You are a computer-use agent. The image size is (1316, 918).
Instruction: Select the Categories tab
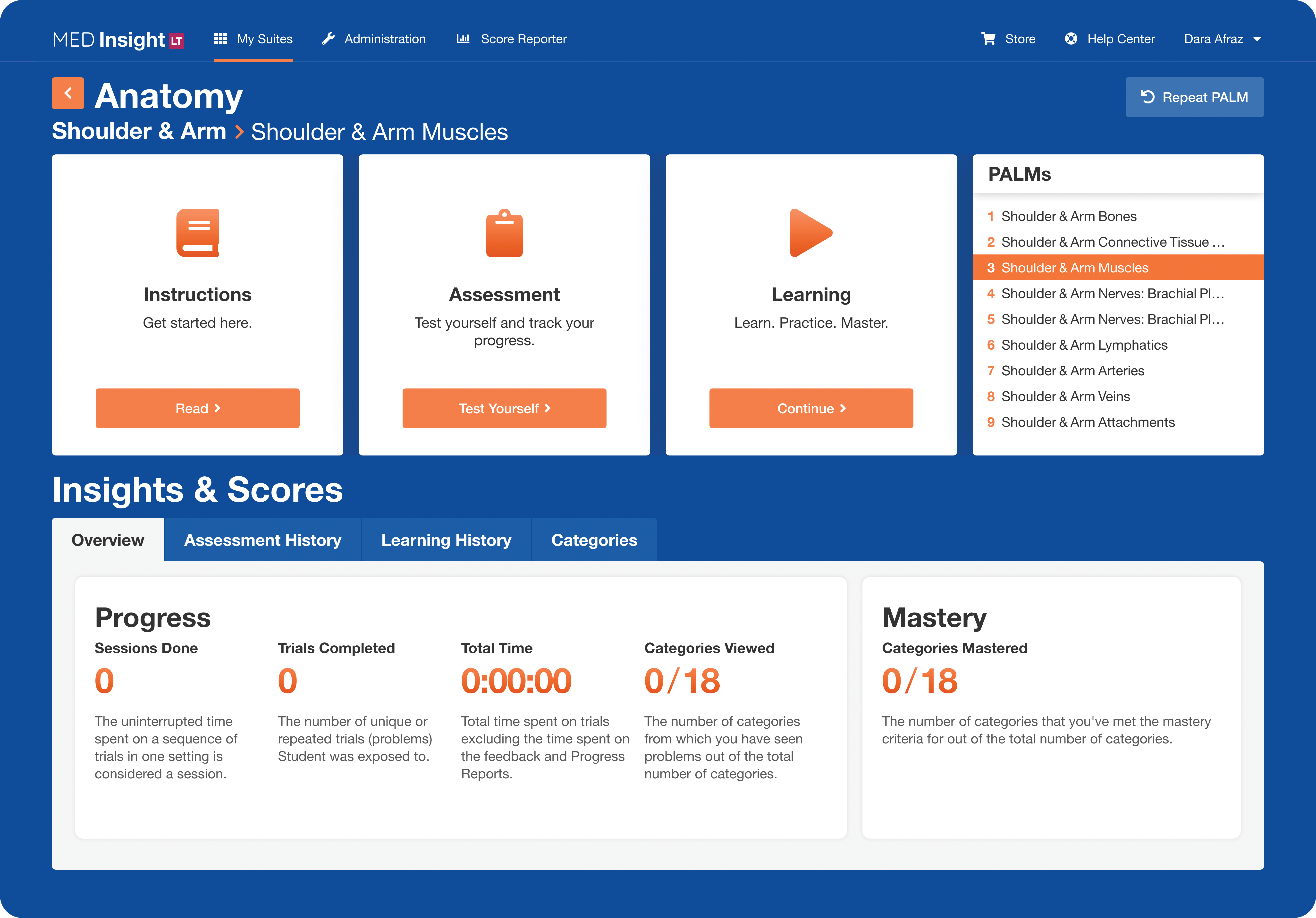pyautogui.click(x=594, y=540)
